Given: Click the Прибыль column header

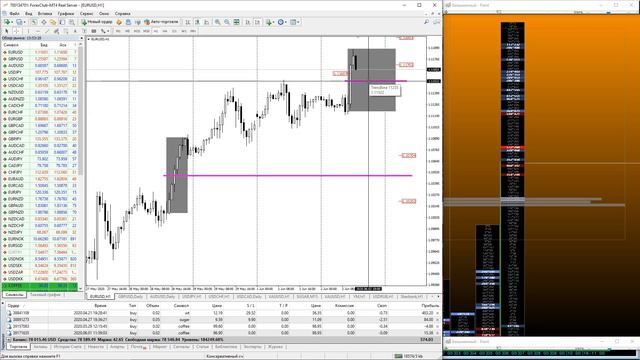Looking at the screenshot, I should 430,306.
